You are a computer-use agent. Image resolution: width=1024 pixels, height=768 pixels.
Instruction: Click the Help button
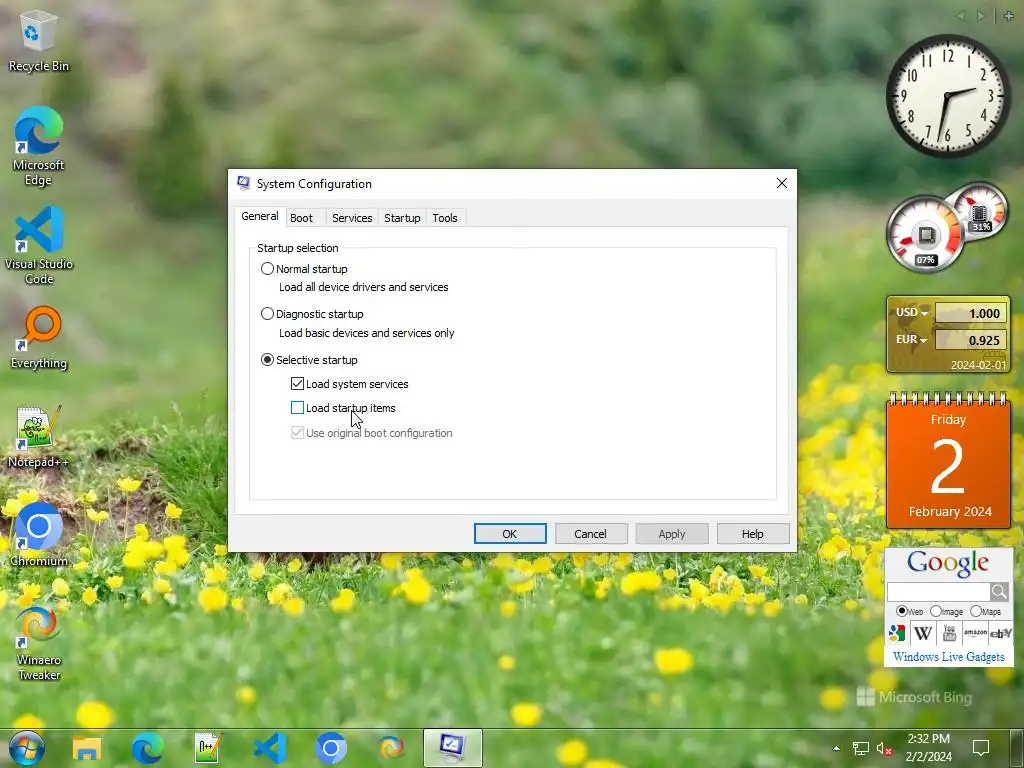pos(753,534)
